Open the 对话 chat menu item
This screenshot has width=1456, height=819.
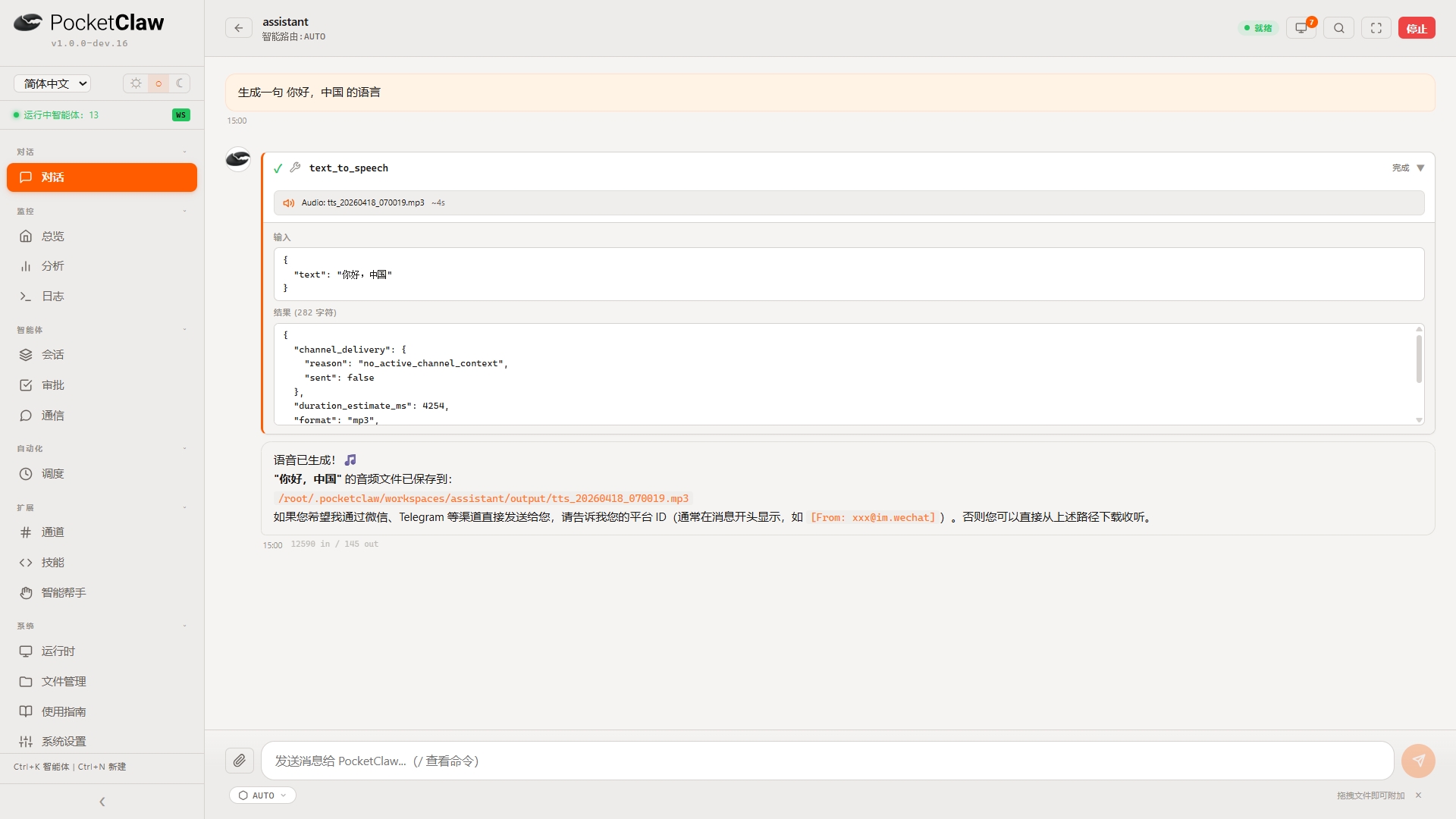pyautogui.click(x=102, y=177)
